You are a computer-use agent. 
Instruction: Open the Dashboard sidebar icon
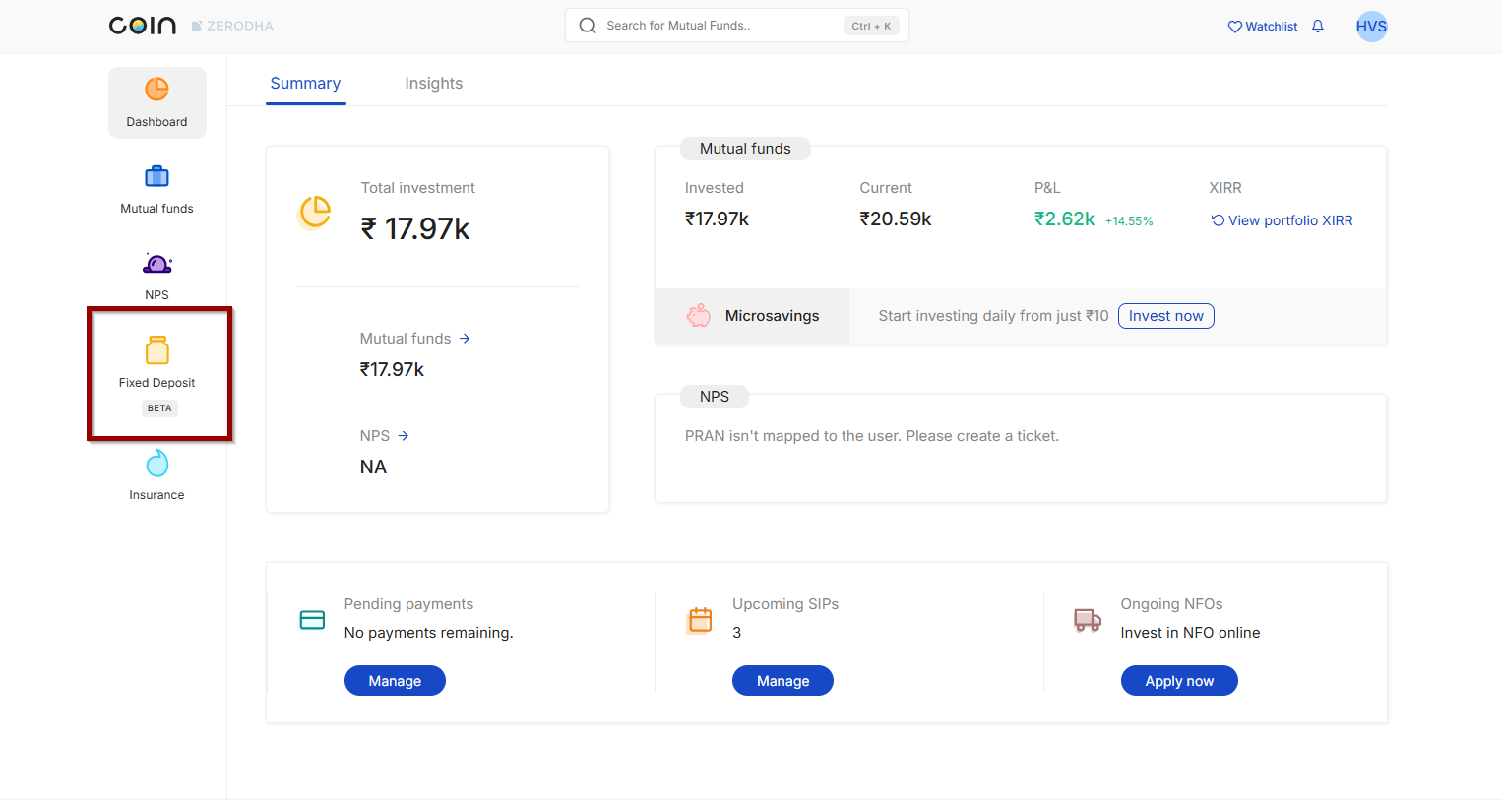coord(157,90)
